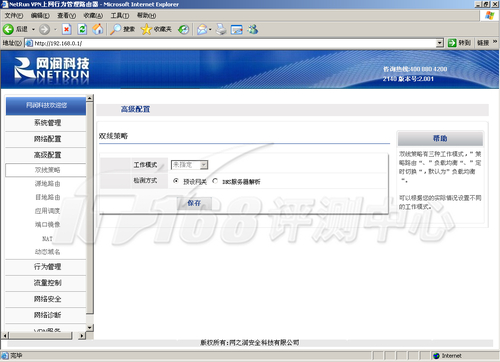The height and width of the screenshot is (362, 500).
Task: Open the 查看(V) menu
Action: [x=66, y=16]
